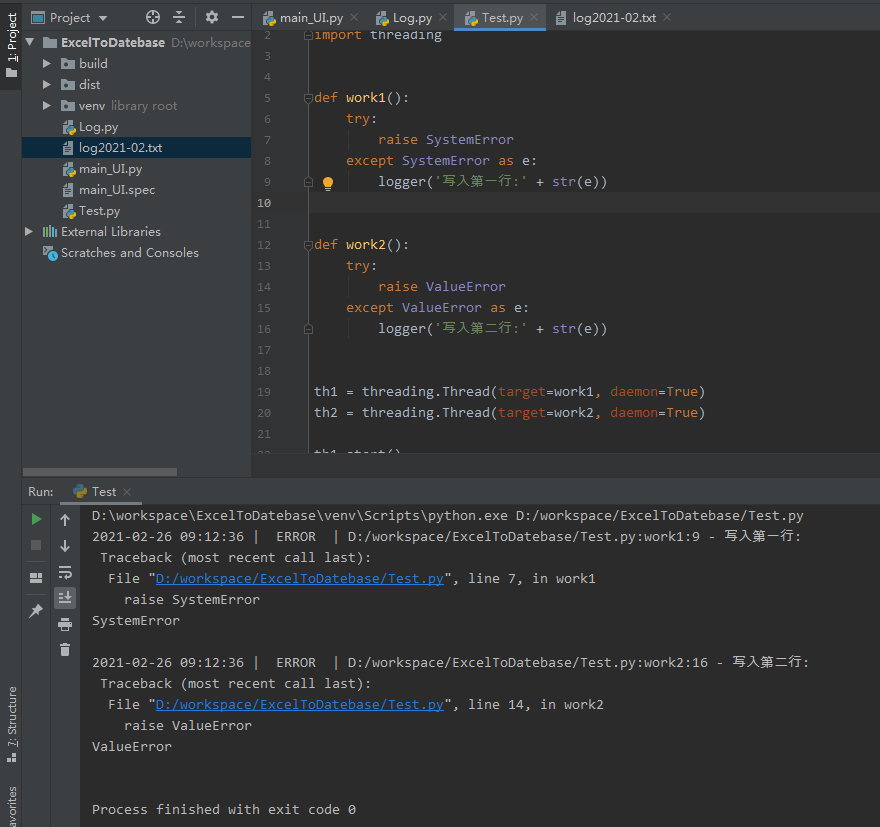Viewport: 880px width, 827px height.
Task: Open the Test.py link in work2 traceback
Action: point(299,704)
